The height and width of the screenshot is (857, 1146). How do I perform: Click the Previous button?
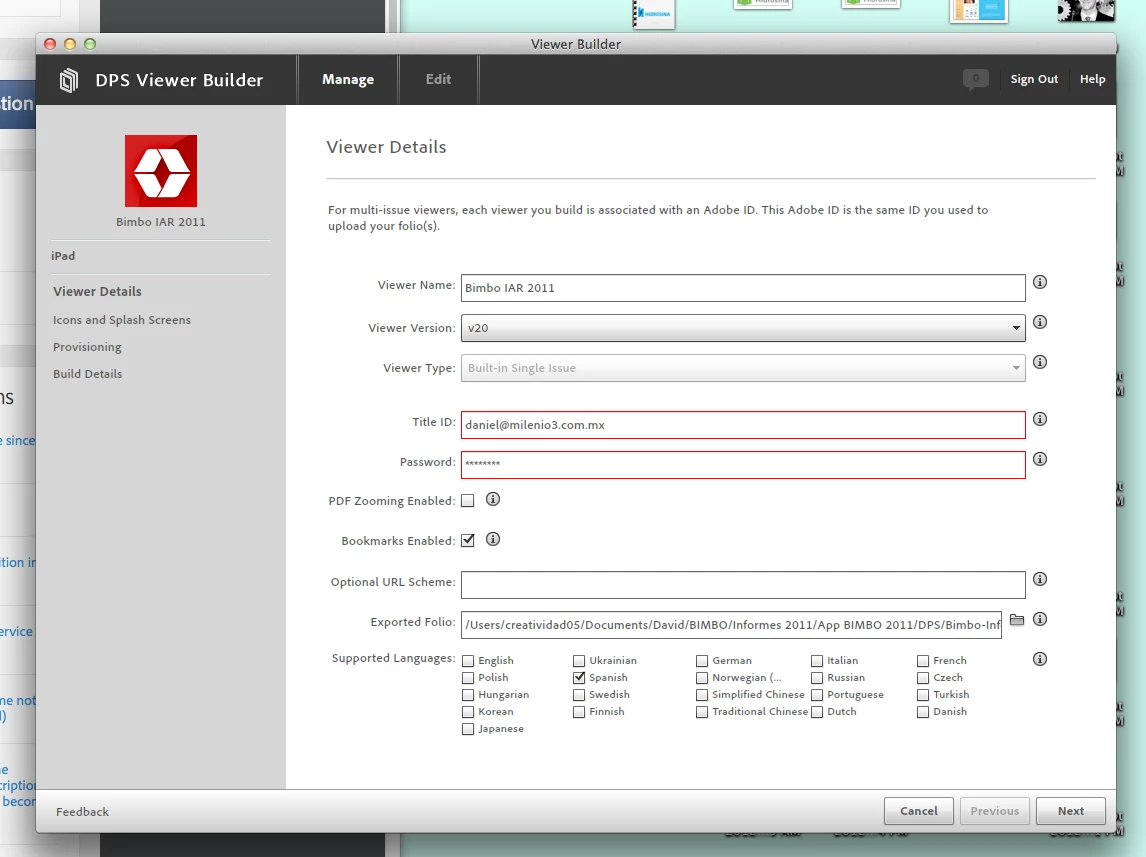pos(995,811)
